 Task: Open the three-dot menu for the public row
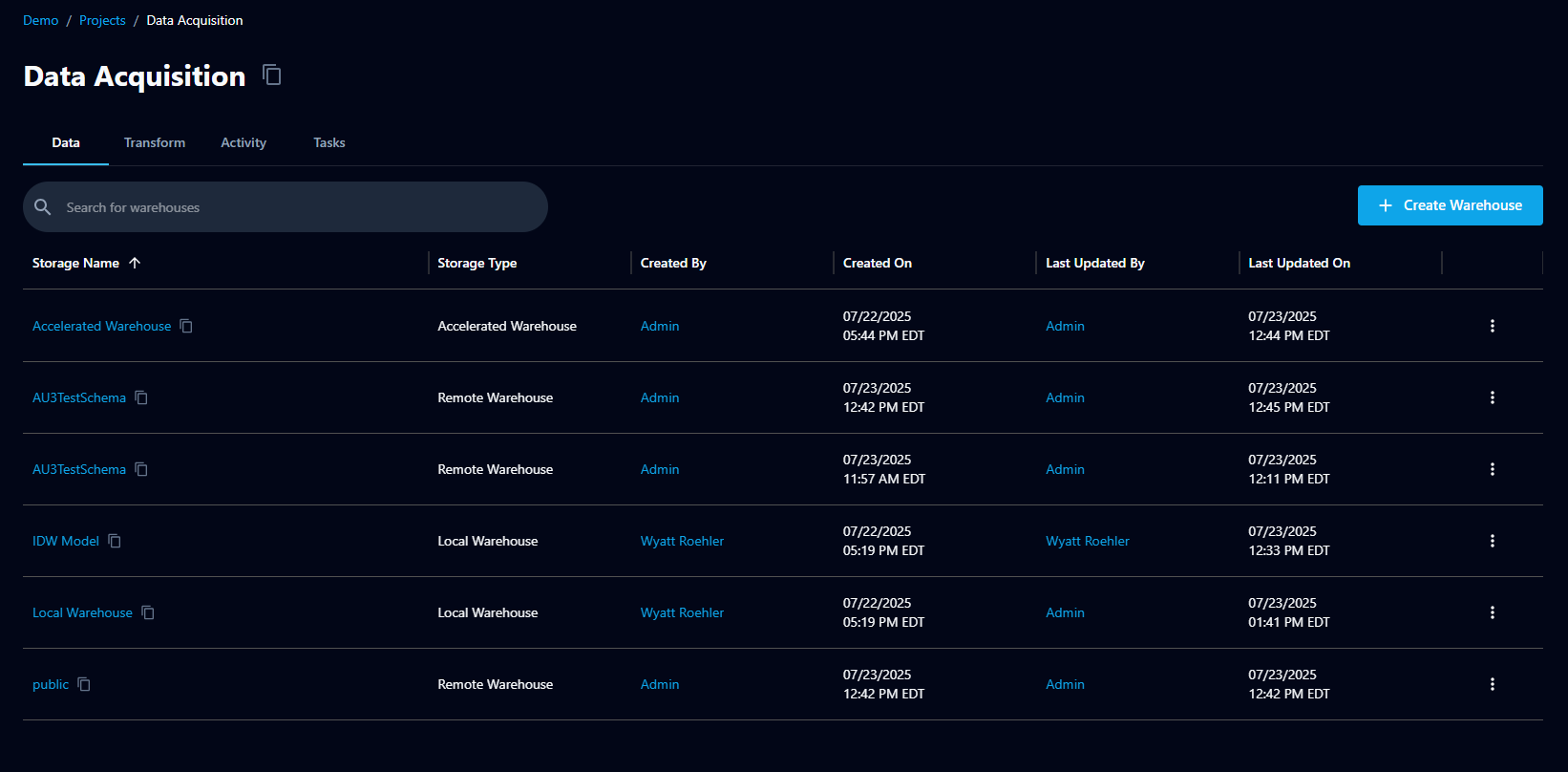pos(1493,684)
